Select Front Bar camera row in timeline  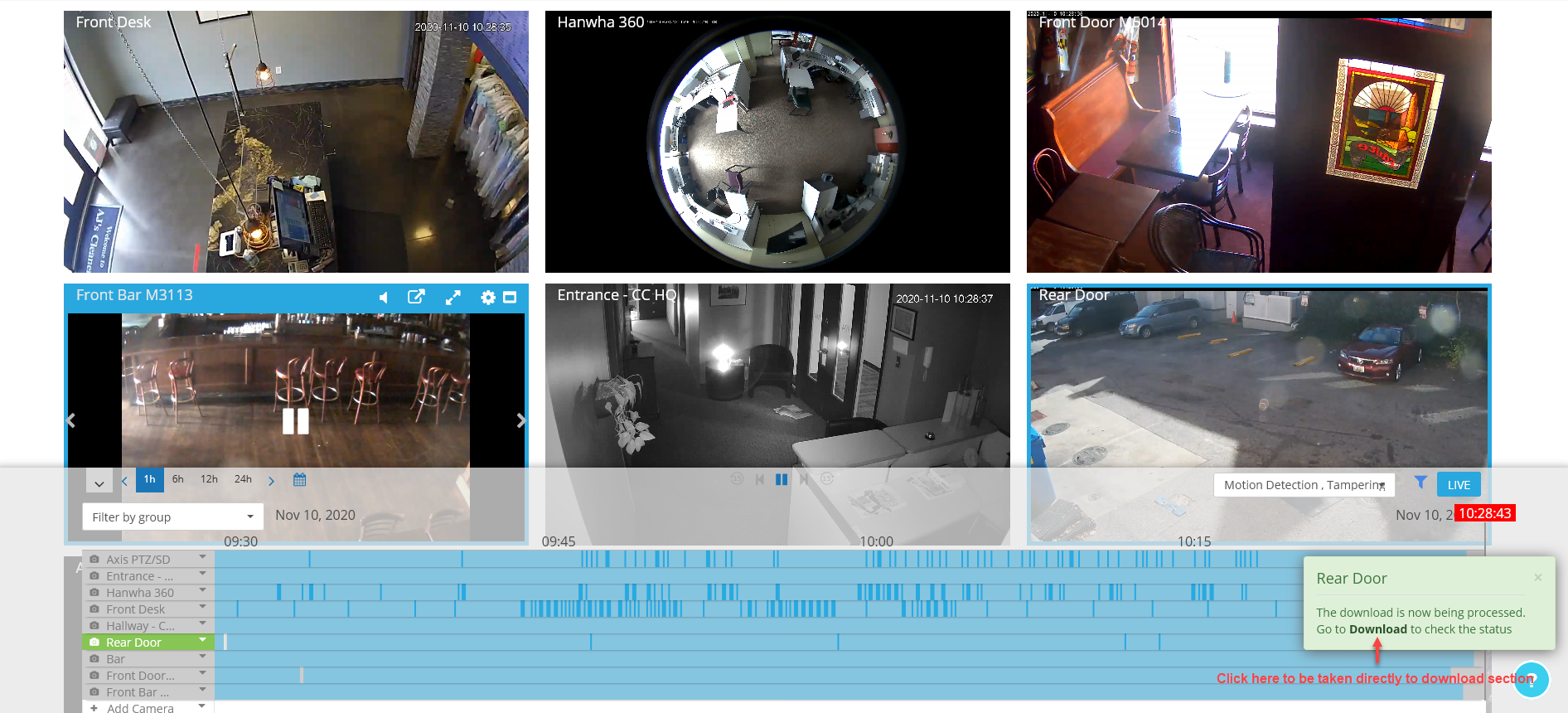tap(148, 691)
